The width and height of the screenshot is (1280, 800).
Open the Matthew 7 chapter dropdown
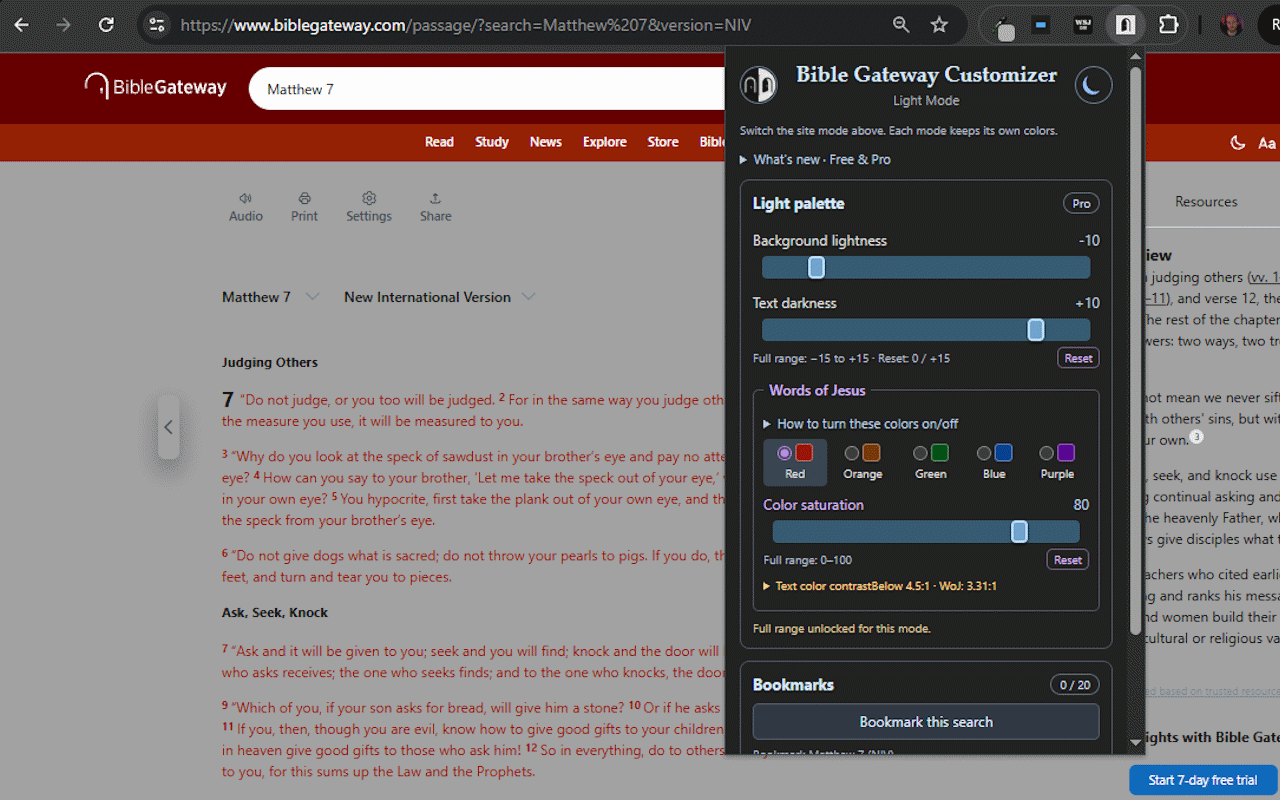click(x=270, y=297)
